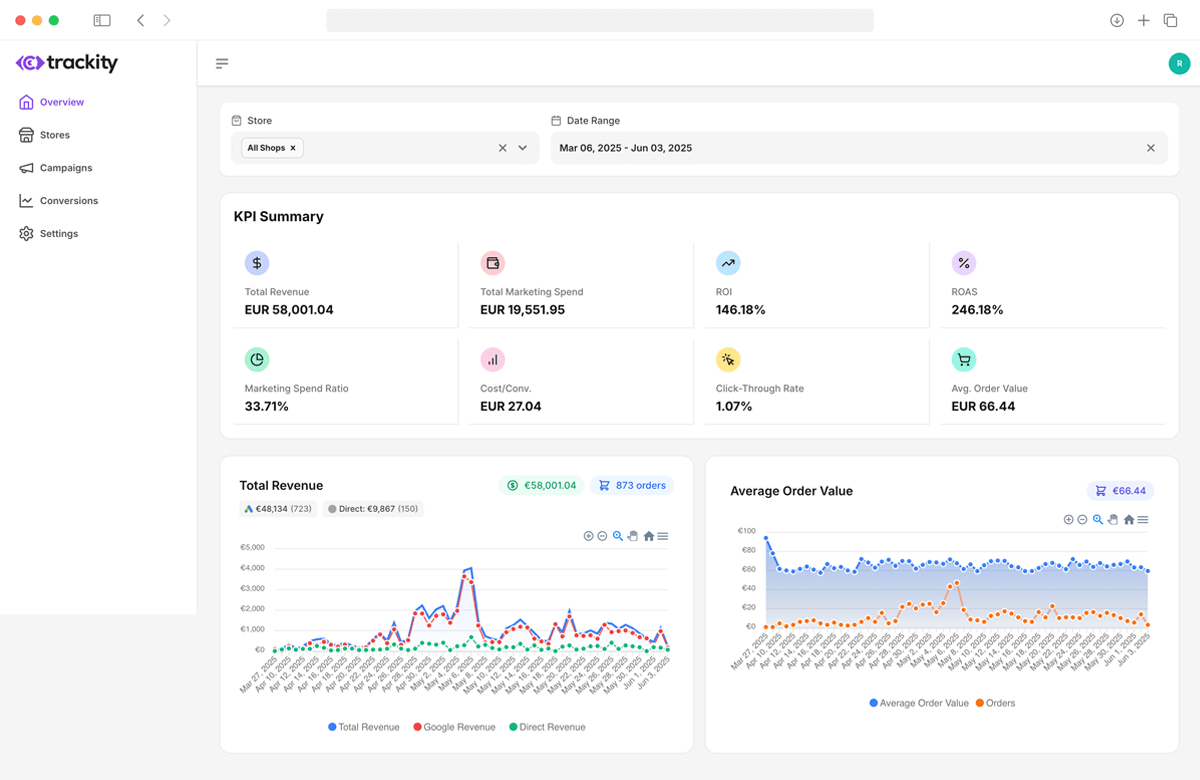This screenshot has width=1200, height=780.
Task: Click the browser address bar
Action: (600, 20)
